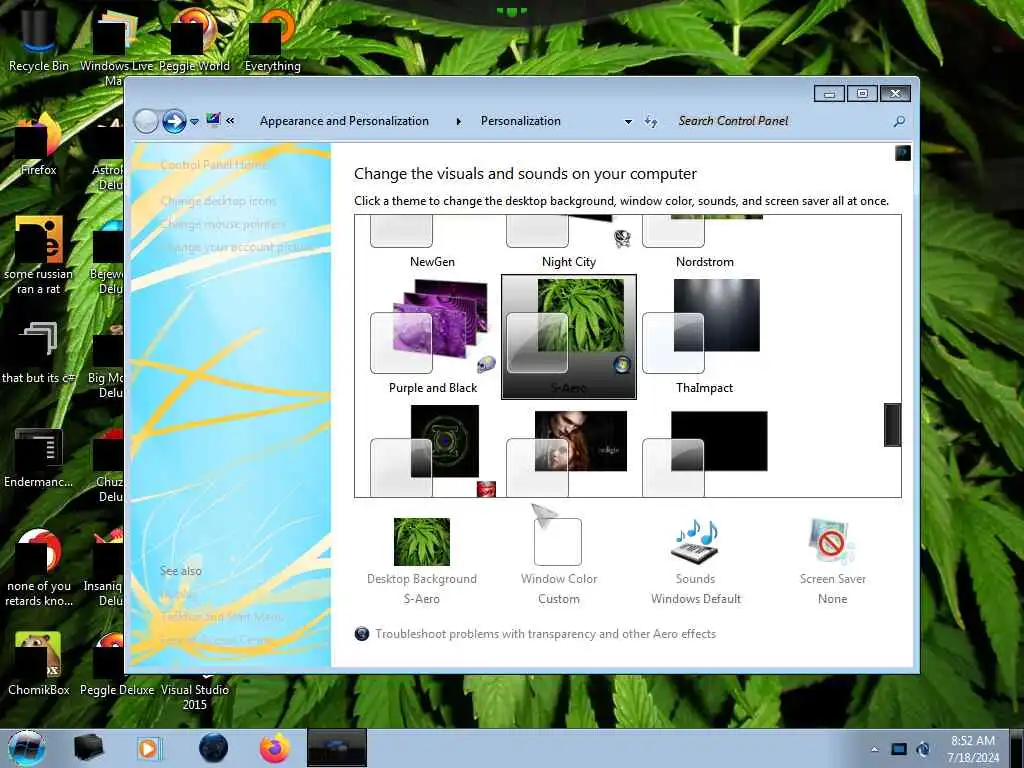Select the ThaImpact theme
Viewport: 1024px width, 768px height.
click(x=705, y=337)
